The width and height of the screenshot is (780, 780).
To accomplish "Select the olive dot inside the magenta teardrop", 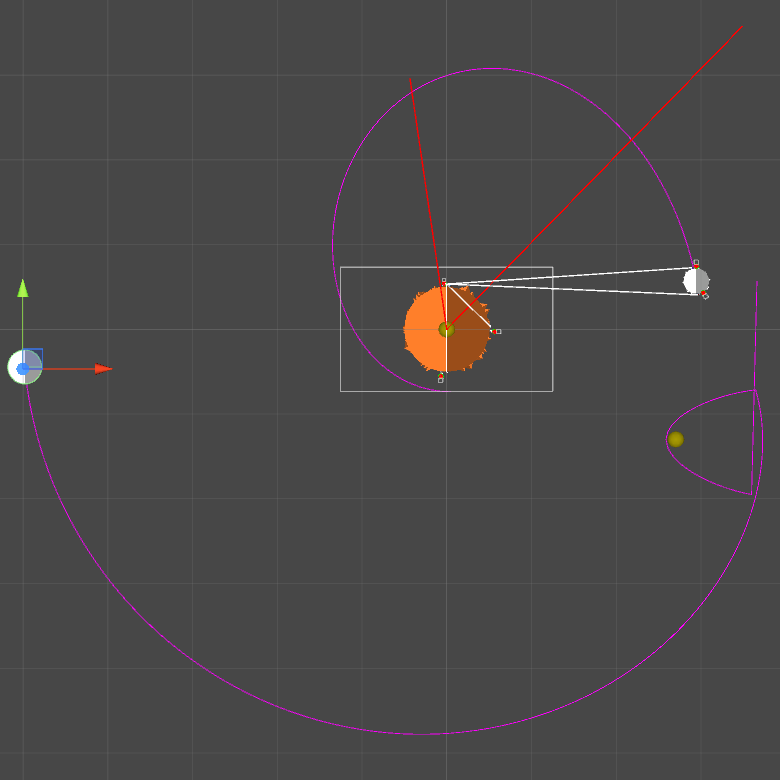I will [676, 439].
